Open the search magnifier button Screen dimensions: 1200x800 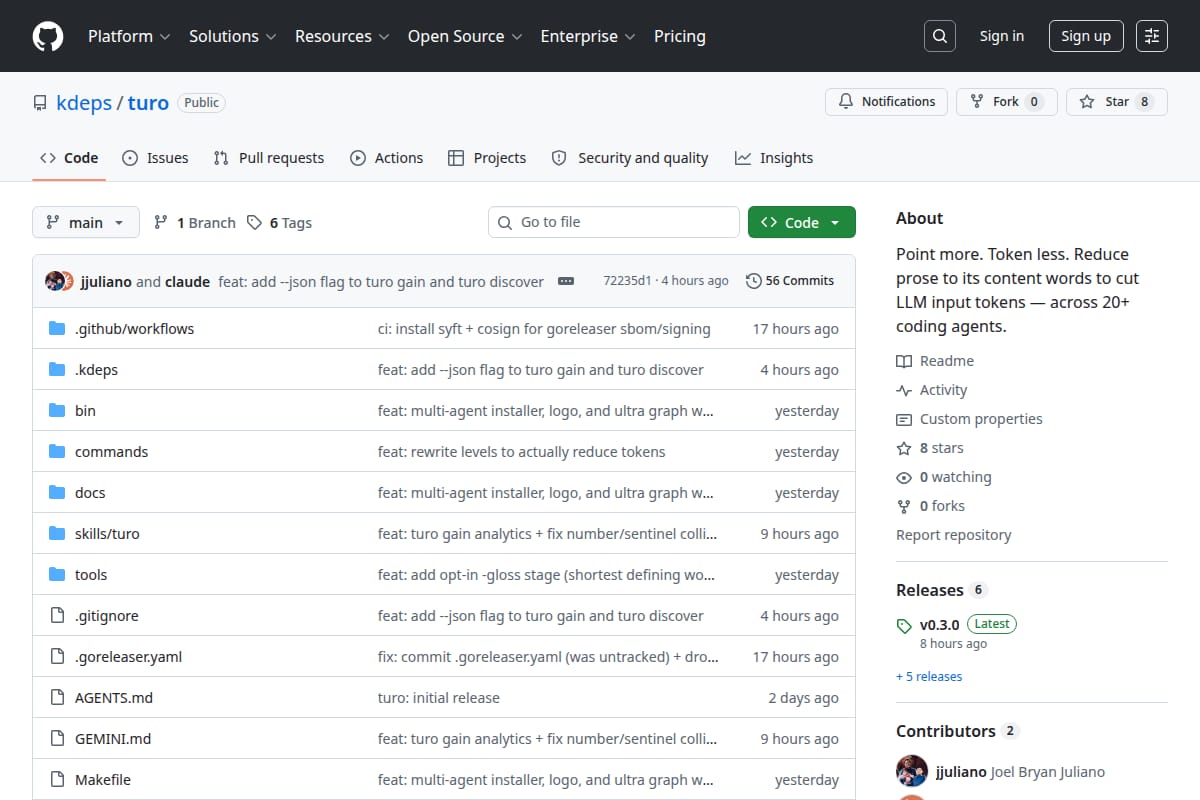click(939, 36)
